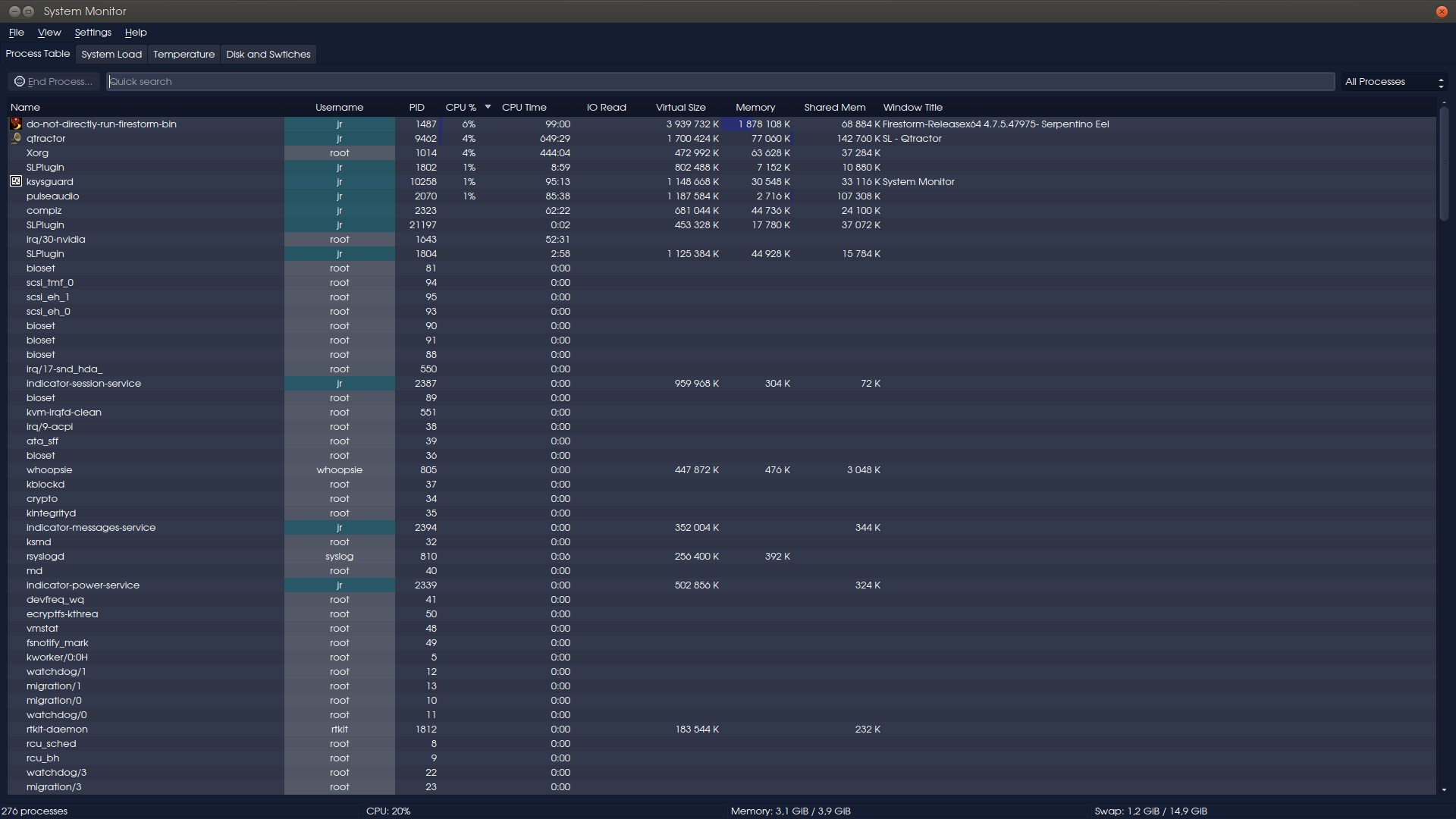
Task: Sort by the CPU Time column header
Action: click(524, 107)
